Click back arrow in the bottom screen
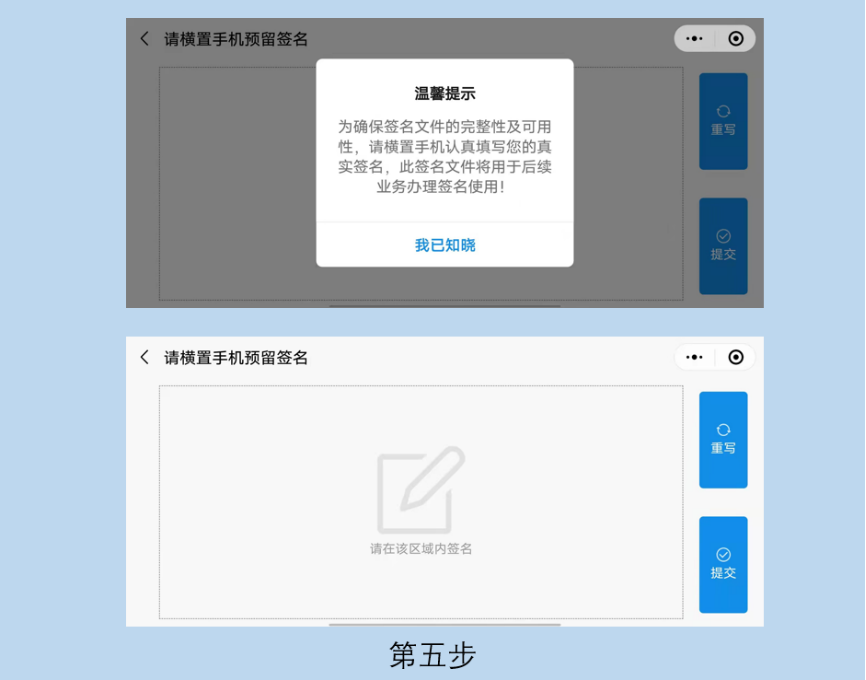Image resolution: width=866 pixels, height=680 pixels. coord(145,357)
